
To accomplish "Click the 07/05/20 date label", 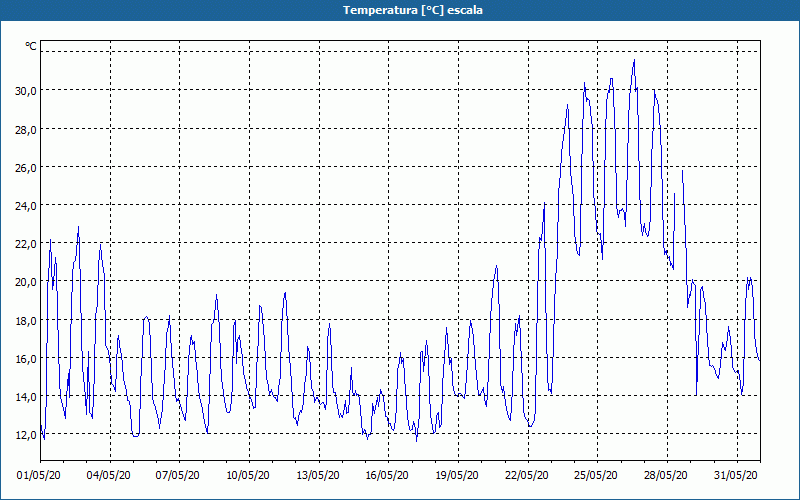I will [x=178, y=475].
